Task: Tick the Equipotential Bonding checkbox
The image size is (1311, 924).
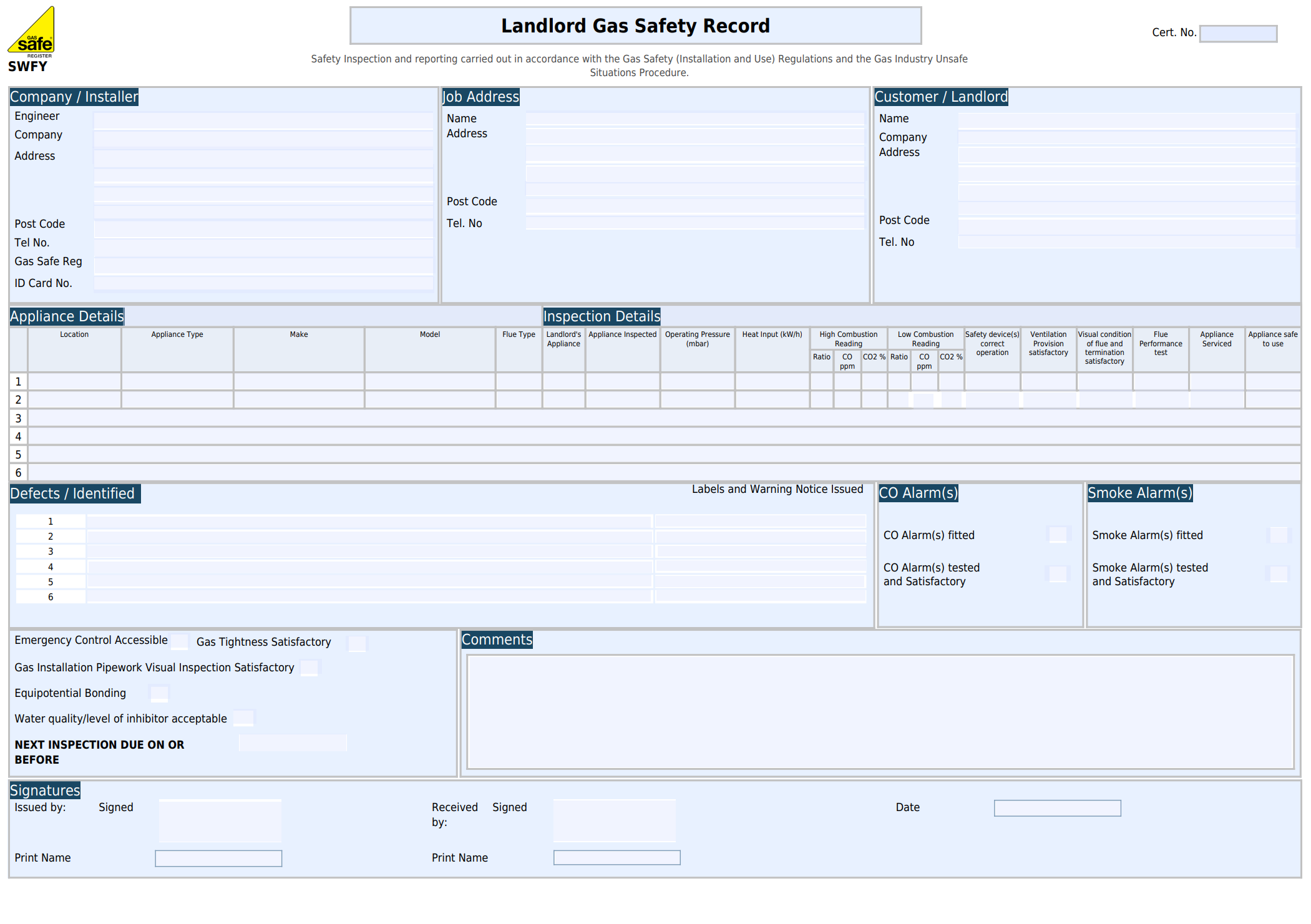Action: pos(159,693)
